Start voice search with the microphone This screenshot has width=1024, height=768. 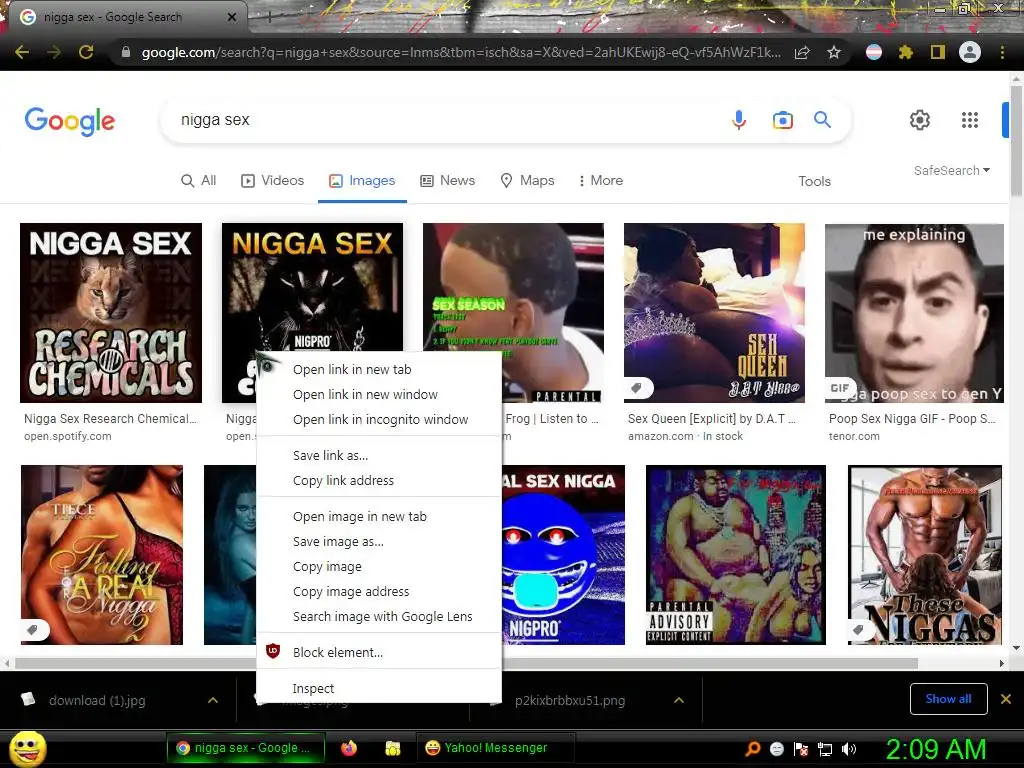coord(739,120)
